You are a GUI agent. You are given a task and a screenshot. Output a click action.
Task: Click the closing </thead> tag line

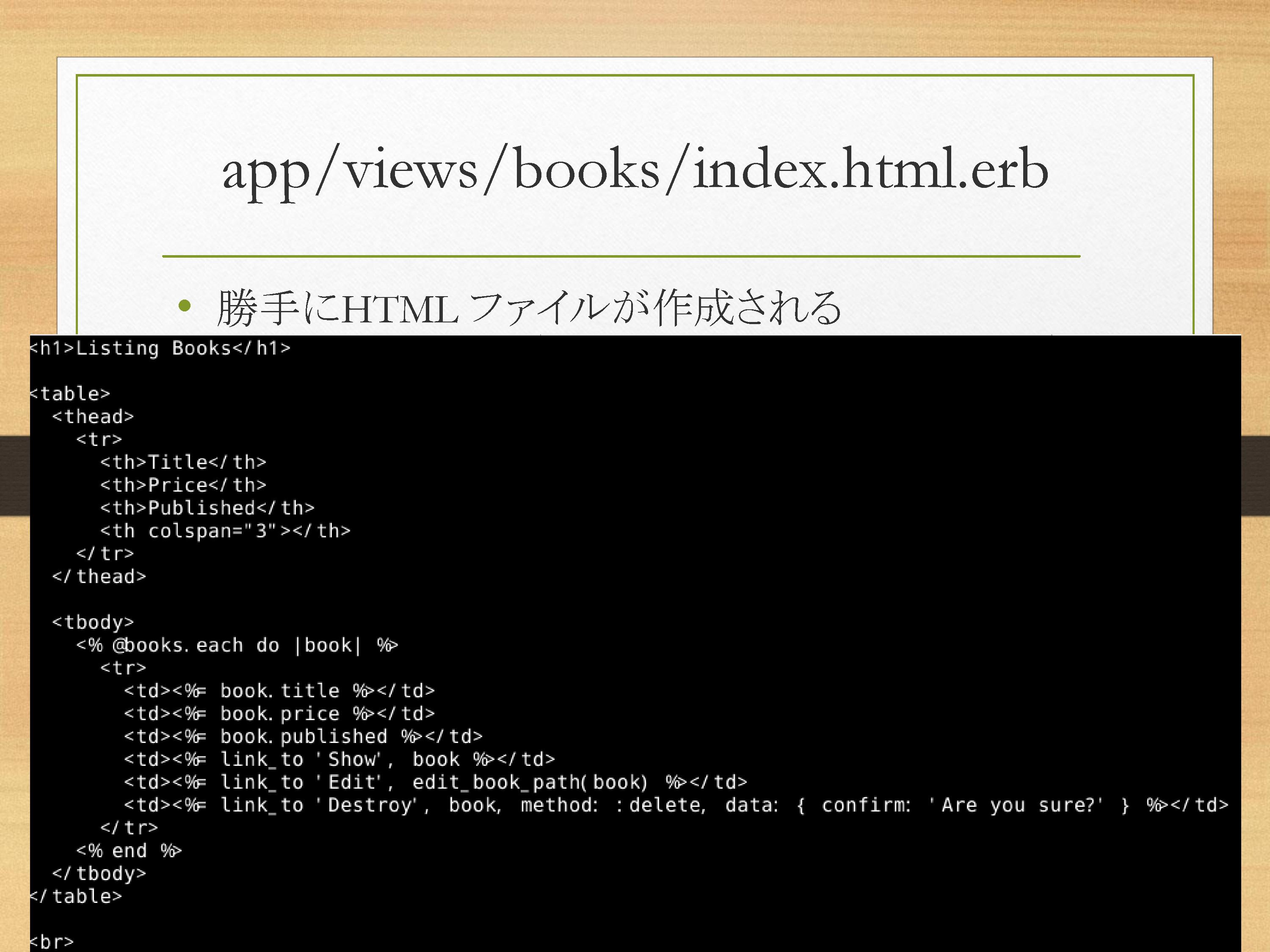click(99, 577)
